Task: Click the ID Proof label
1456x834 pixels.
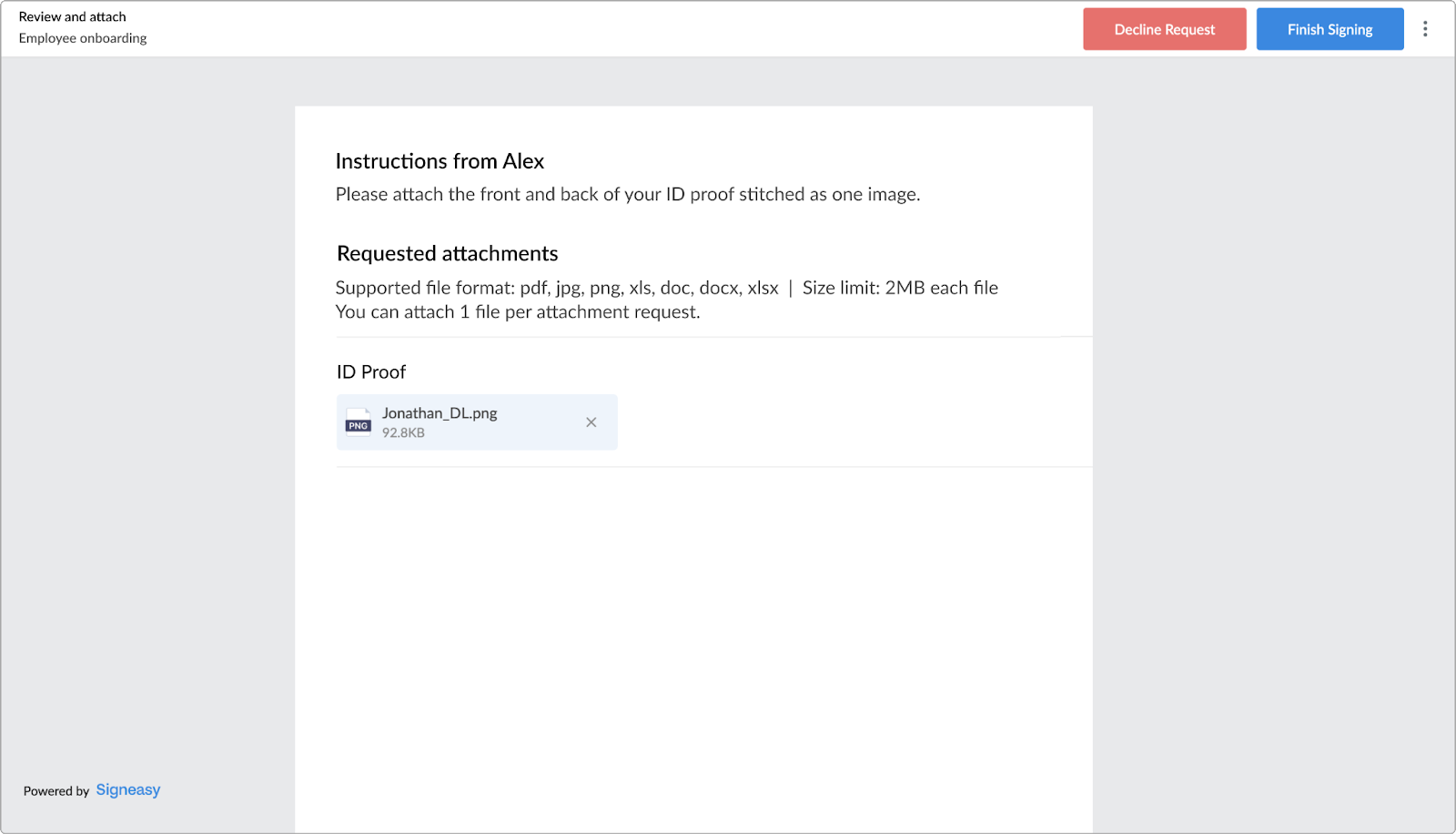Action: point(371,371)
